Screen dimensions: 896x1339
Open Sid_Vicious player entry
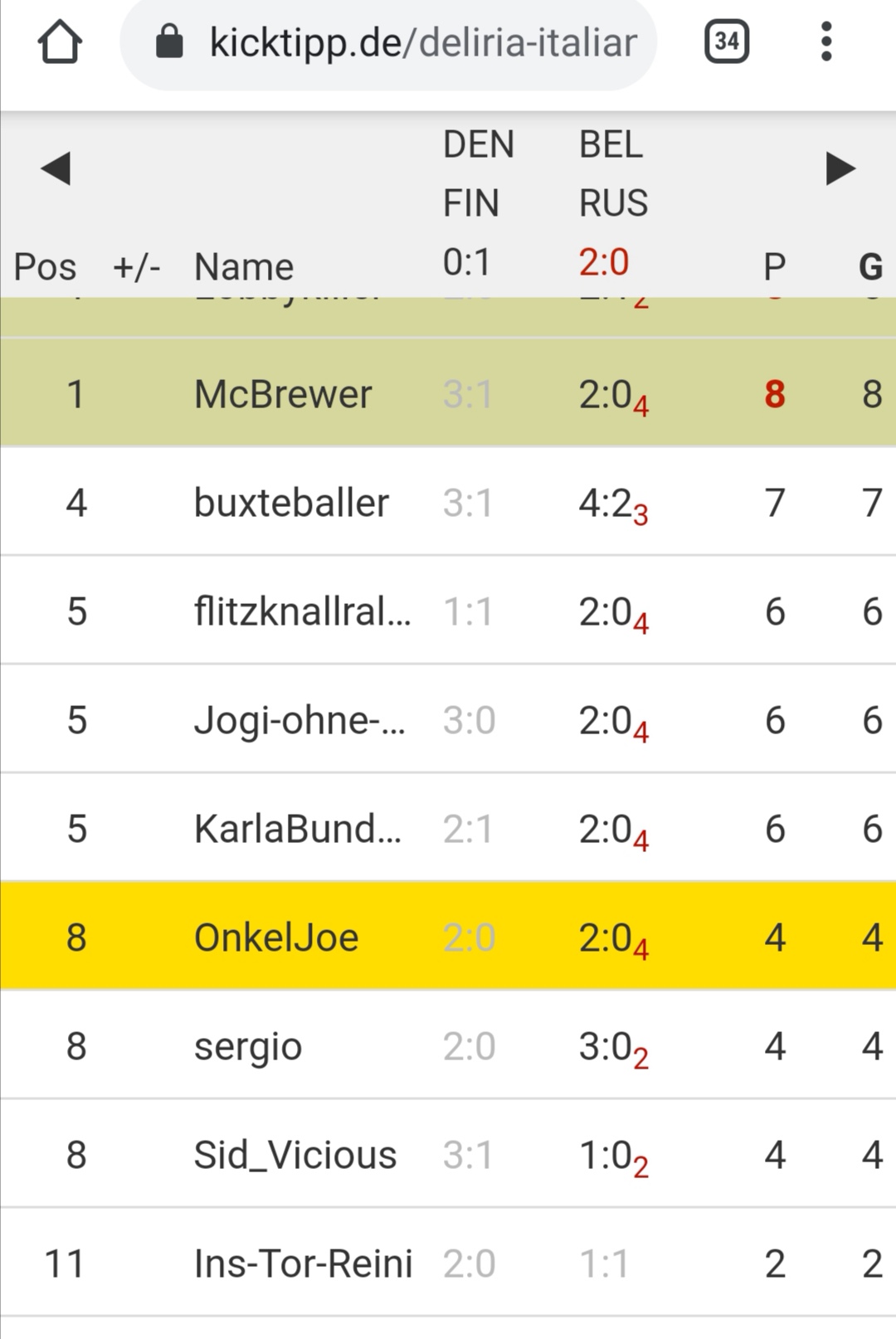295,1155
